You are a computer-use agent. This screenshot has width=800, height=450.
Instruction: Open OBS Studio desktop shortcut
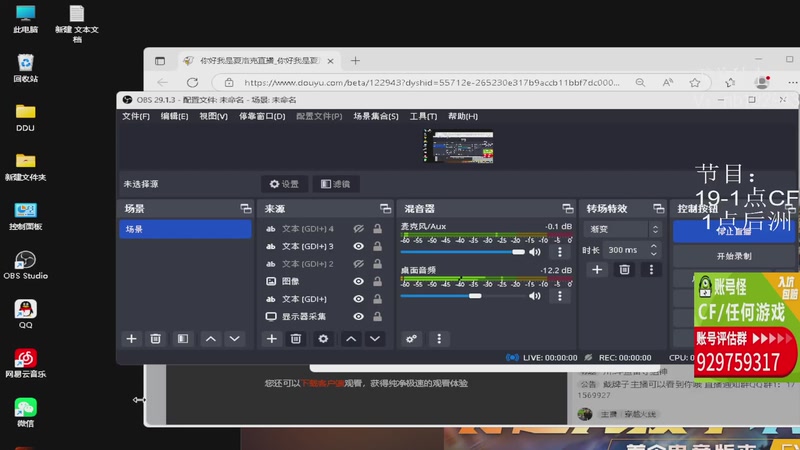click(x=26, y=265)
